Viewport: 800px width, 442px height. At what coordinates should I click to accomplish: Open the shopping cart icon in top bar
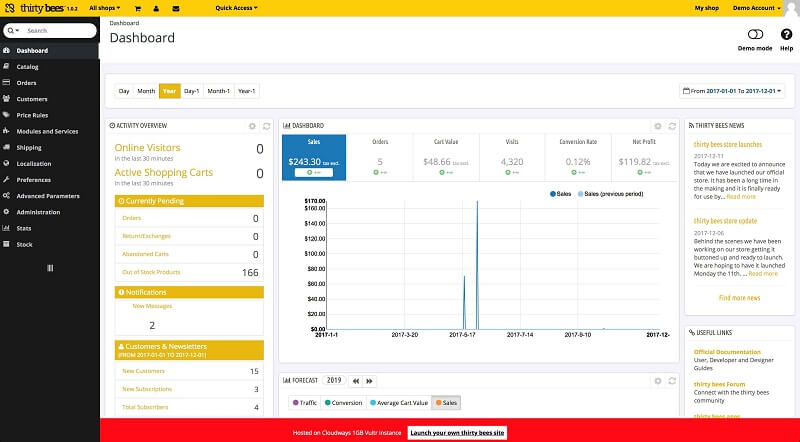click(x=138, y=9)
